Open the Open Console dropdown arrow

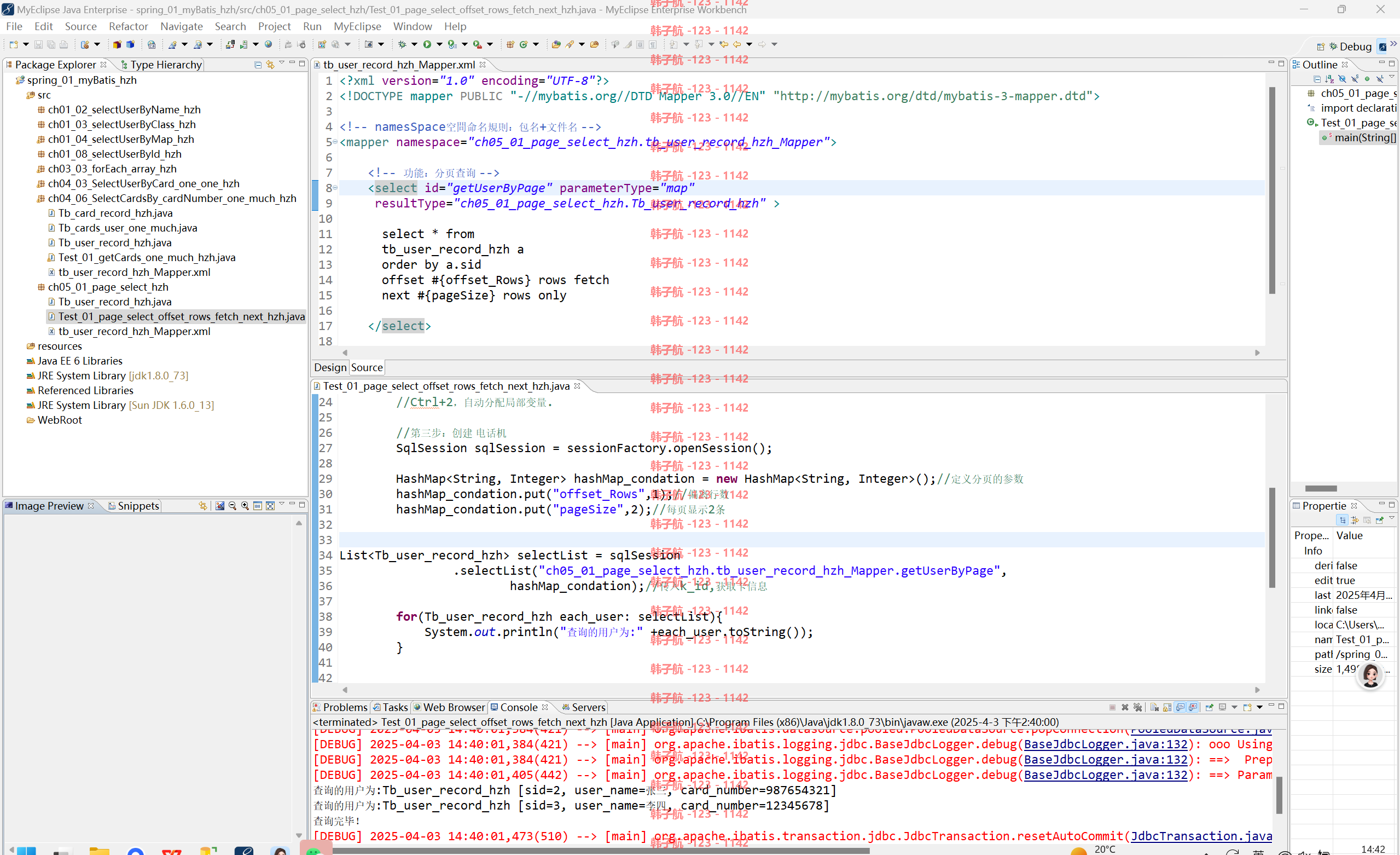point(1259,707)
